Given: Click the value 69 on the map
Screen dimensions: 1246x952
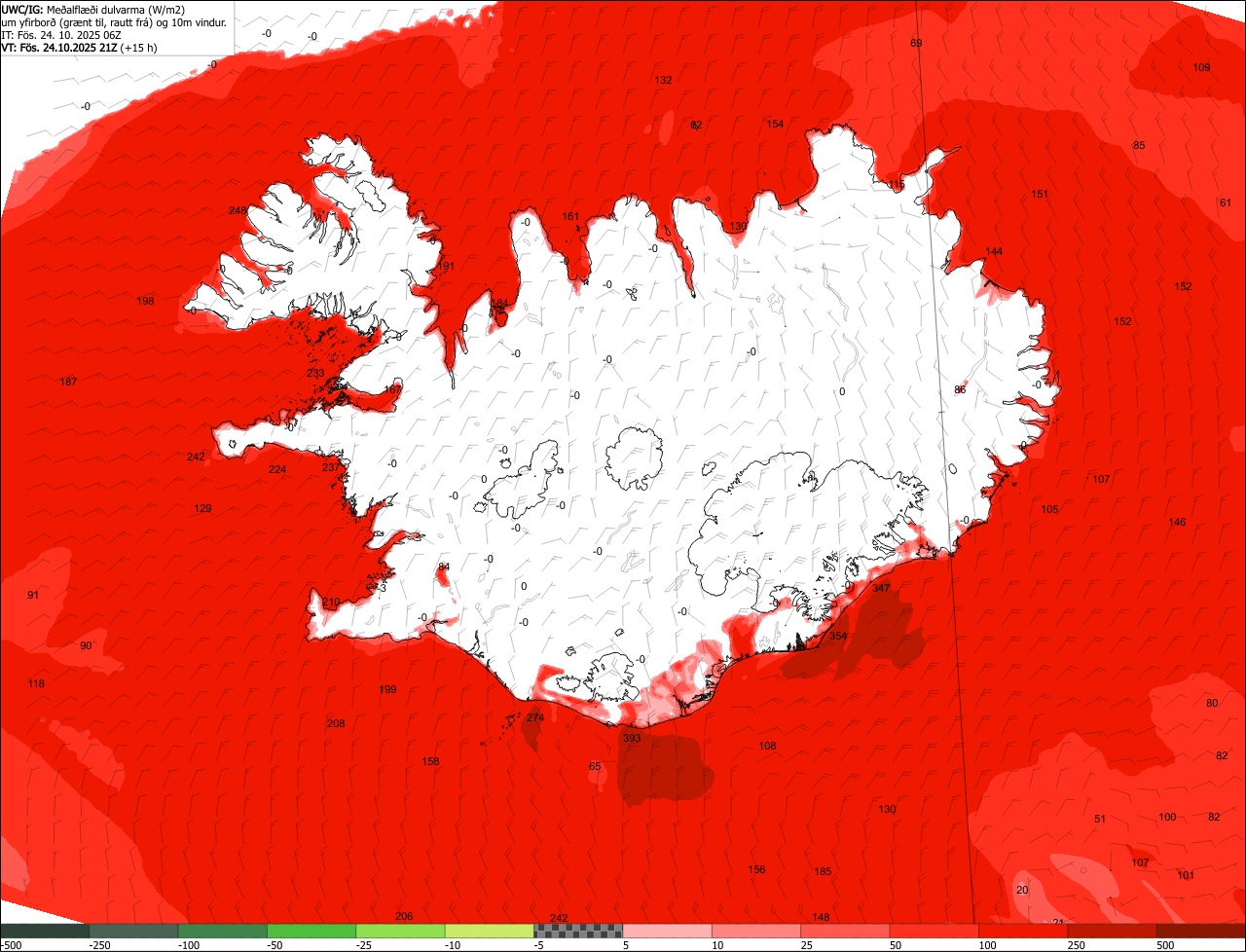Looking at the screenshot, I should click(x=916, y=43).
